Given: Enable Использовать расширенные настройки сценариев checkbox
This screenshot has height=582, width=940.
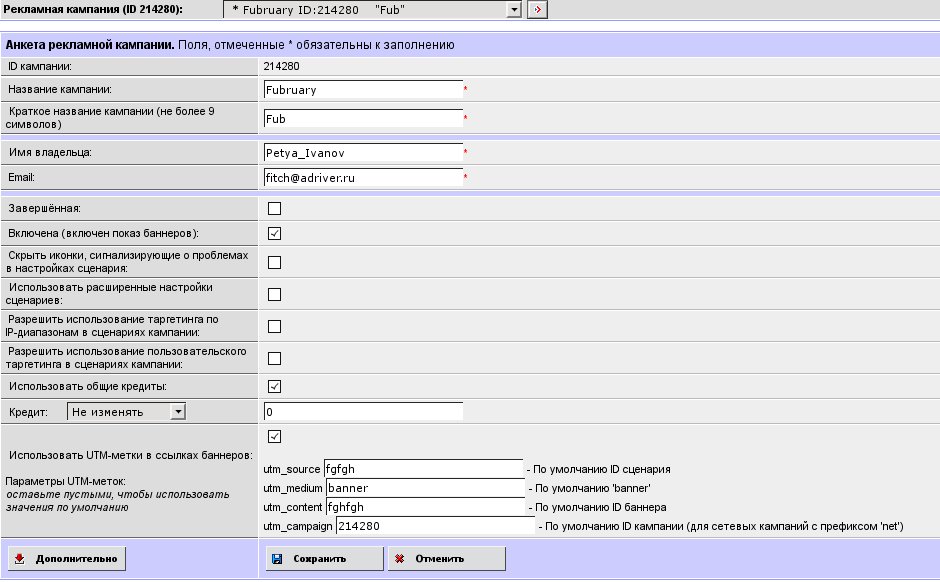Looking at the screenshot, I should click(275, 294).
